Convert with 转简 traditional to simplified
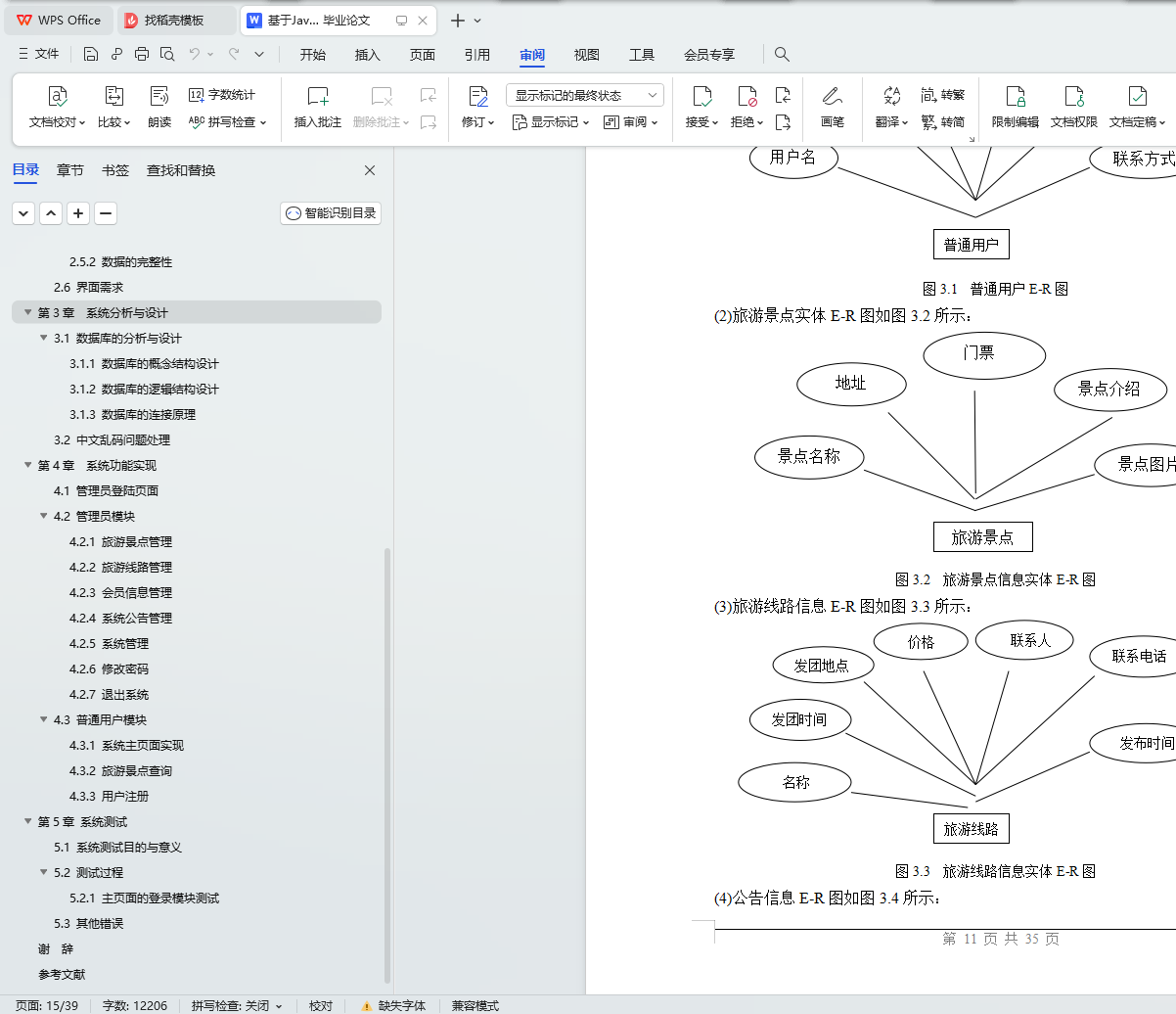The width and height of the screenshot is (1176, 1014). 943,122
